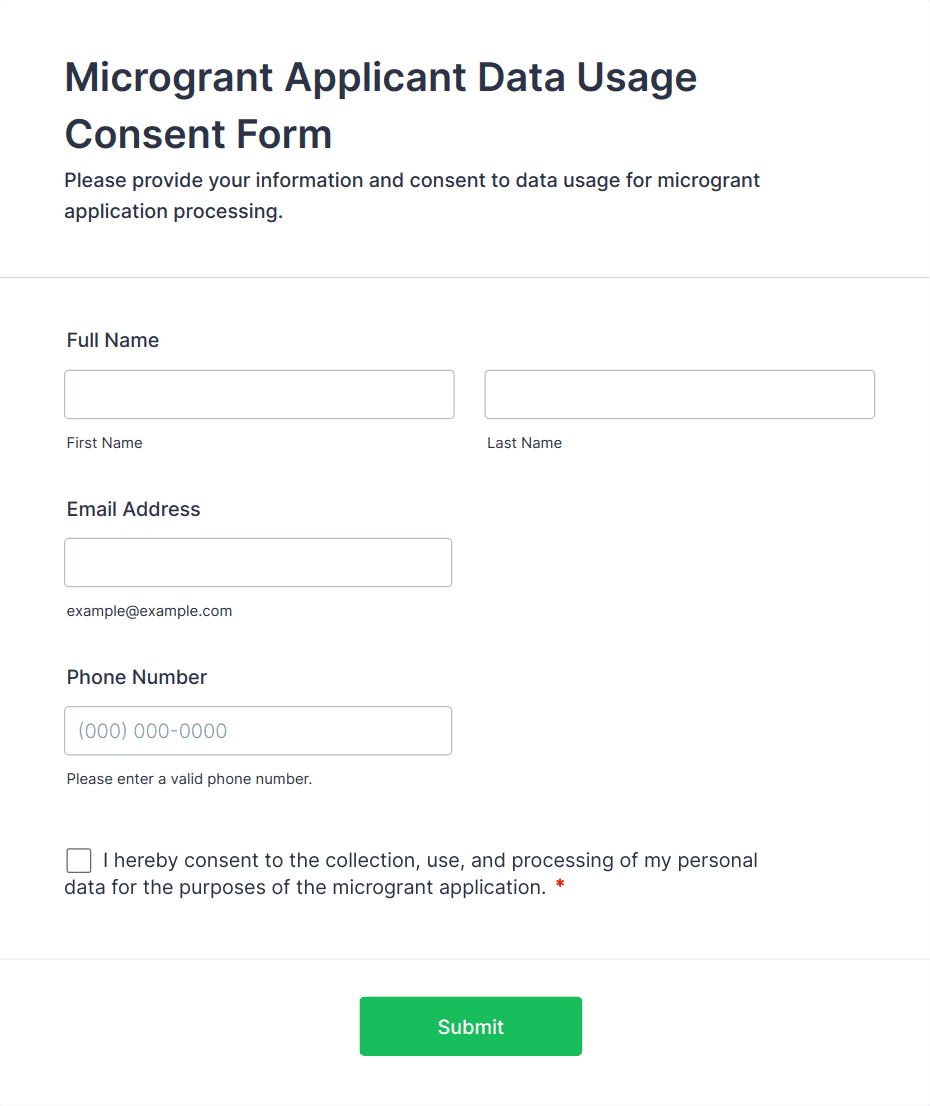Click the valid phone number hint
This screenshot has height=1106, width=930.
(189, 779)
